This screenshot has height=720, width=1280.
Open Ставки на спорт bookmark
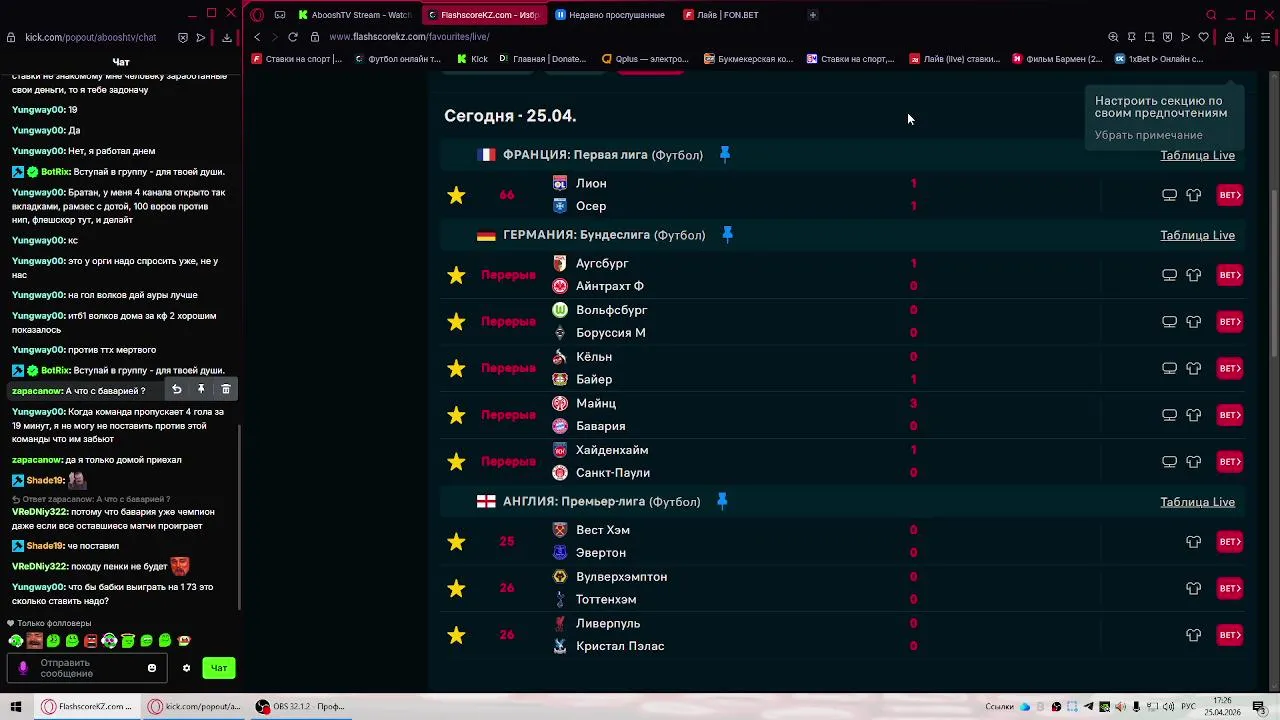tap(297, 59)
